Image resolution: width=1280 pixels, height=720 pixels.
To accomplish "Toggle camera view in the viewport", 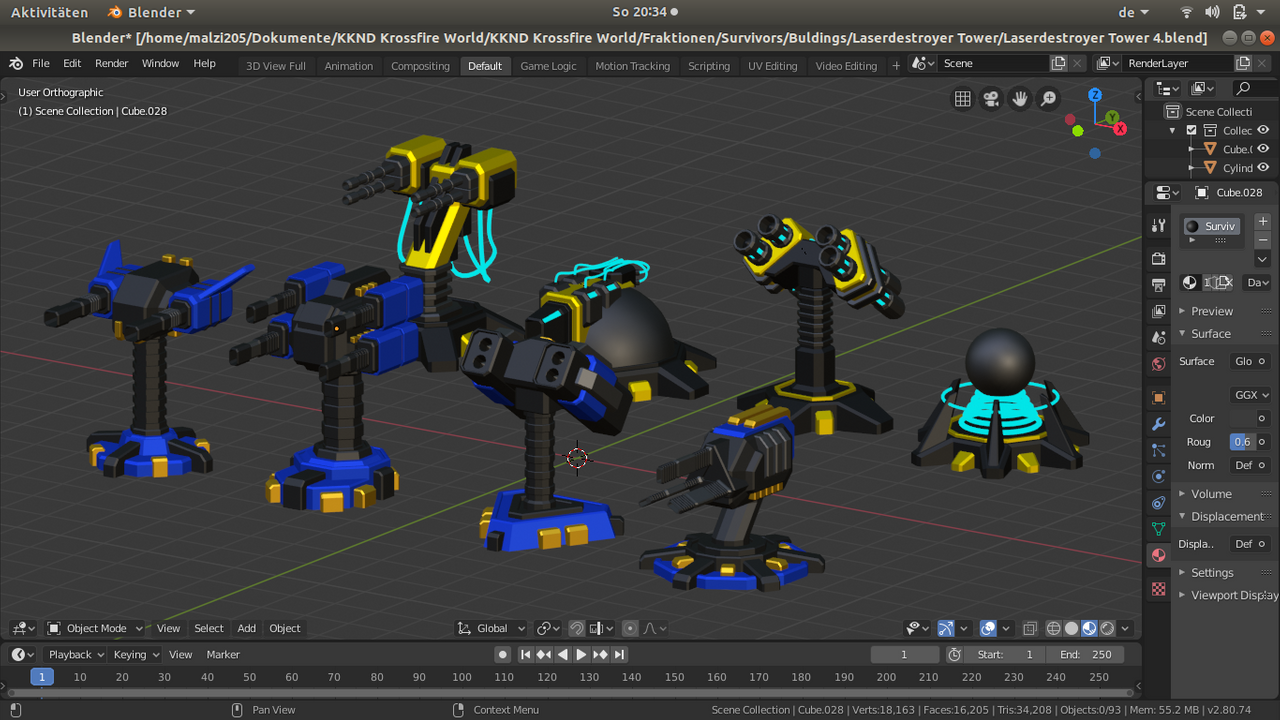I will point(991,98).
